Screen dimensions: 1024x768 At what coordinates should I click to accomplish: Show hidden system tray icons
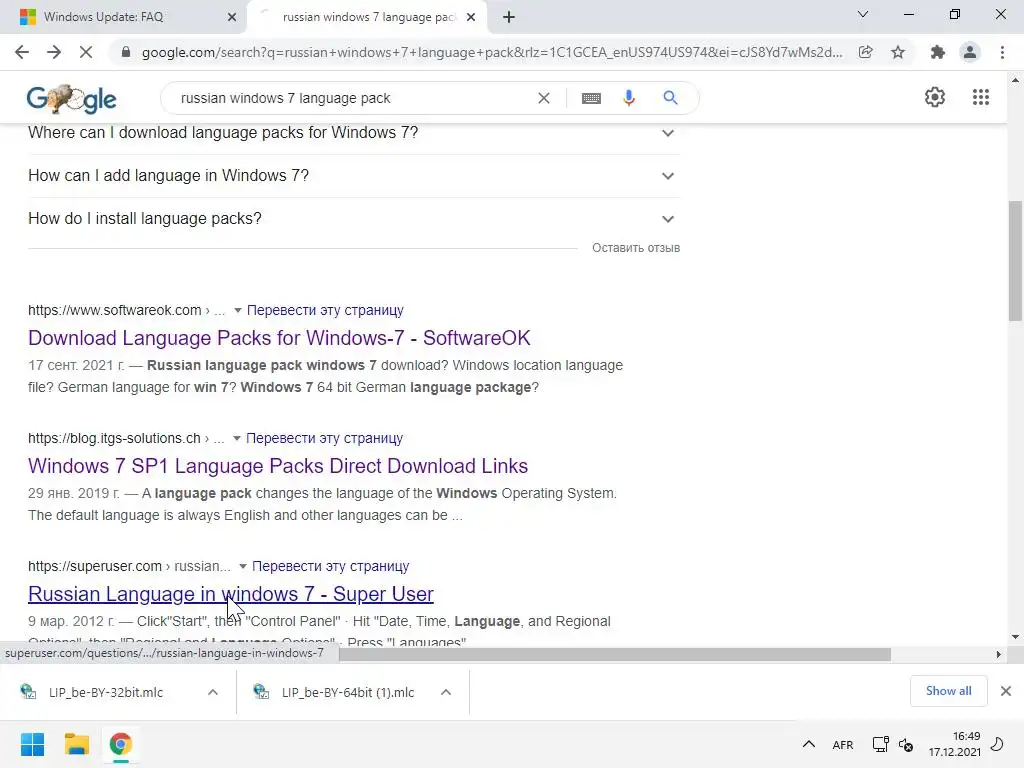pyautogui.click(x=808, y=744)
